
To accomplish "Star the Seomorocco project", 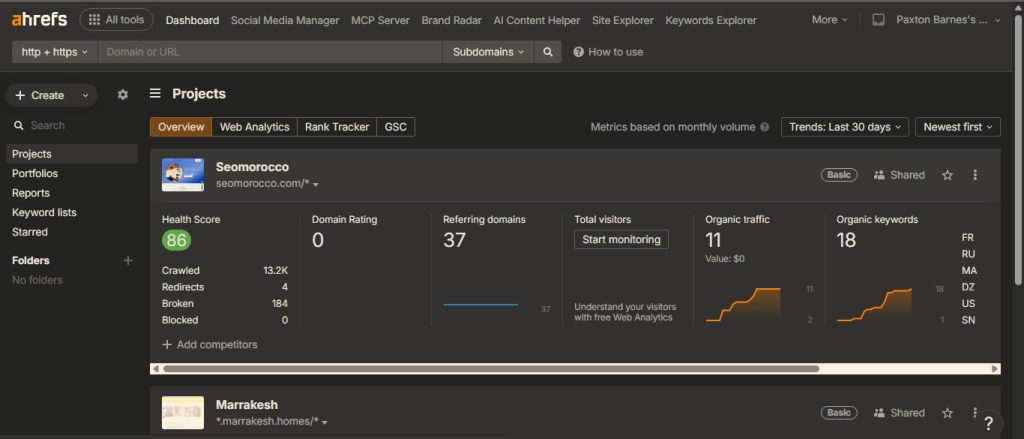I will pos(948,175).
